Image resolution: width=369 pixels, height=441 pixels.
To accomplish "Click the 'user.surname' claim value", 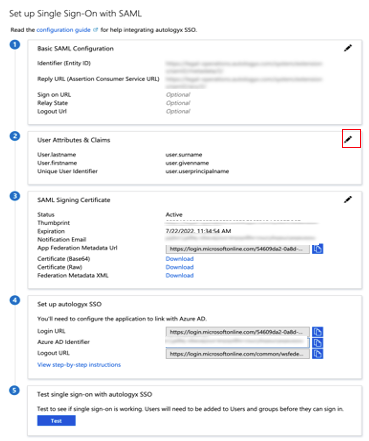I will coord(184,155).
